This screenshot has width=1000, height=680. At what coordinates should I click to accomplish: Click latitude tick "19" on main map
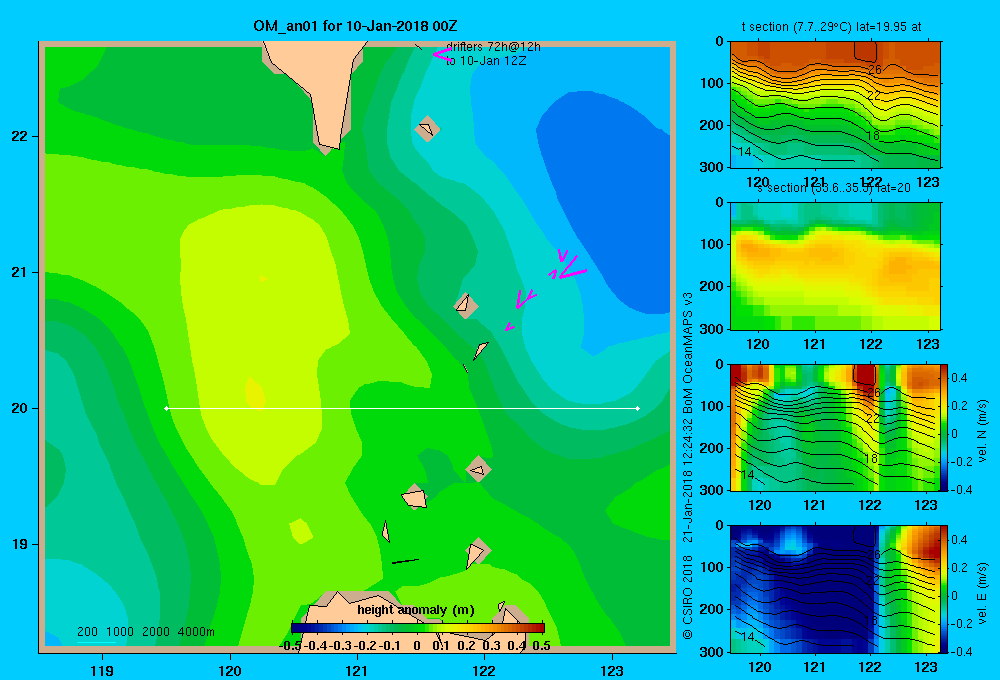click(x=20, y=544)
